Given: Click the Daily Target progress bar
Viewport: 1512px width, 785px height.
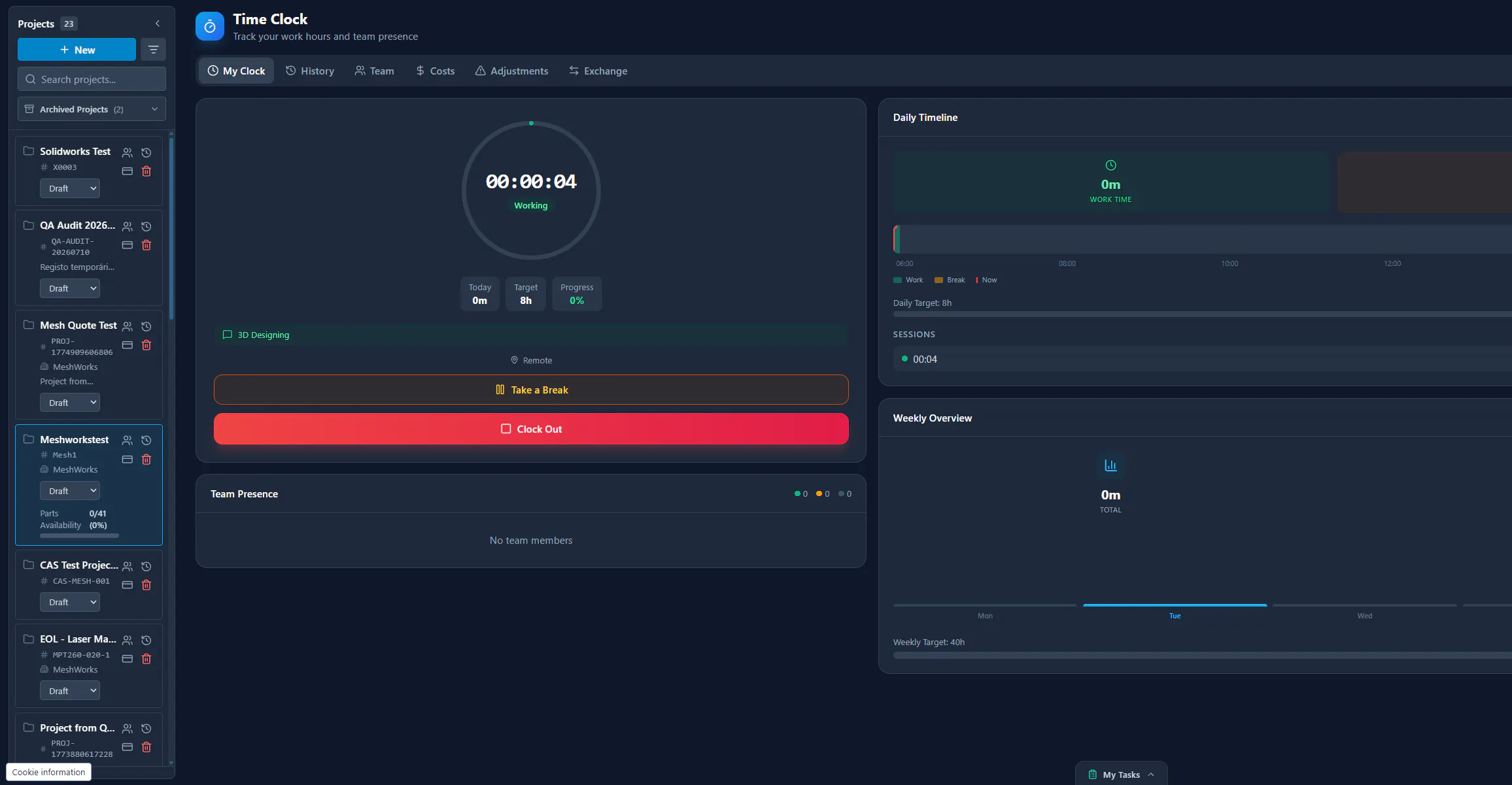Looking at the screenshot, I should [x=1203, y=314].
